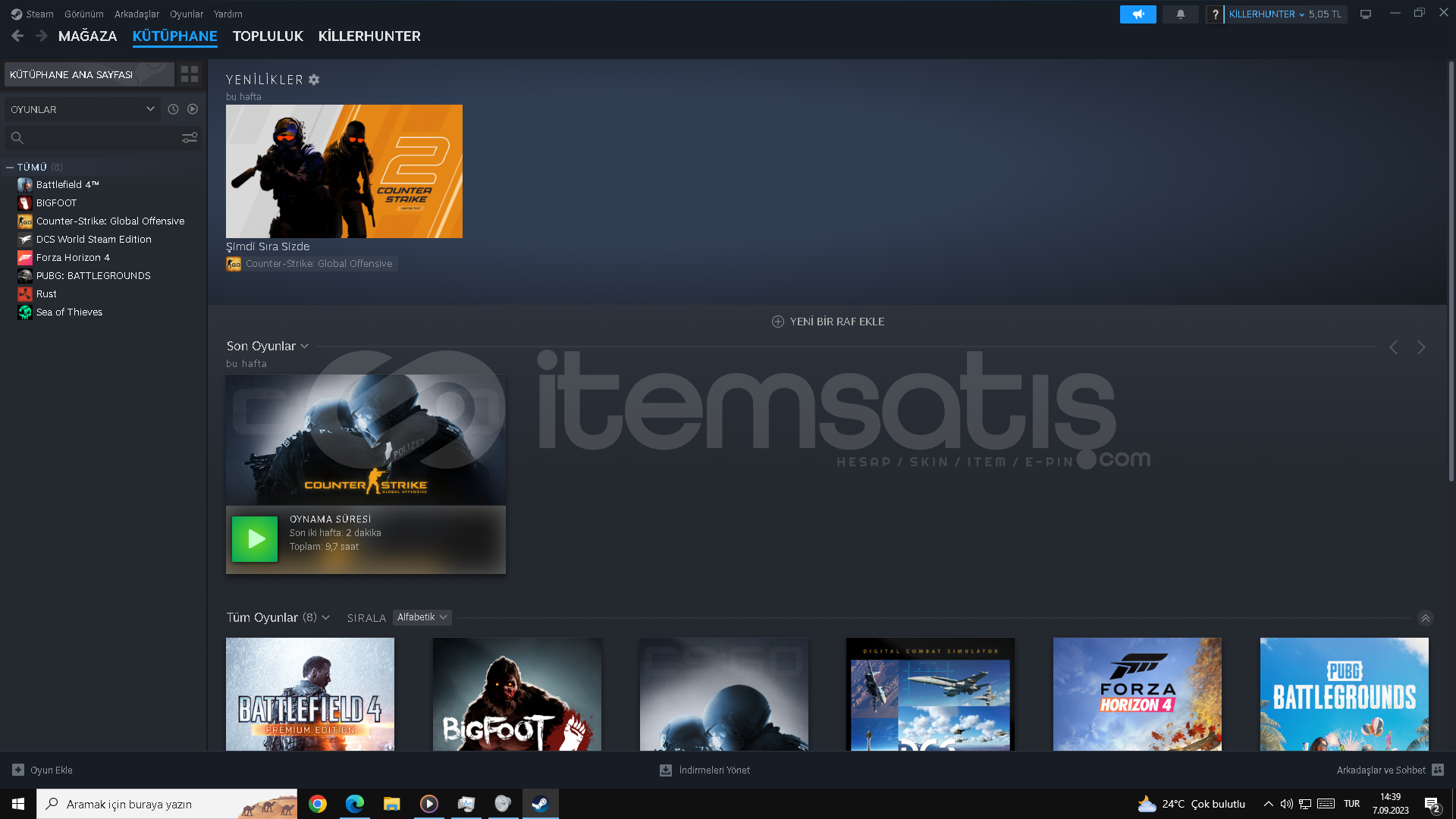Open BIGFOOT game cover
Image resolution: width=1456 pixels, height=819 pixels.
[x=517, y=694]
